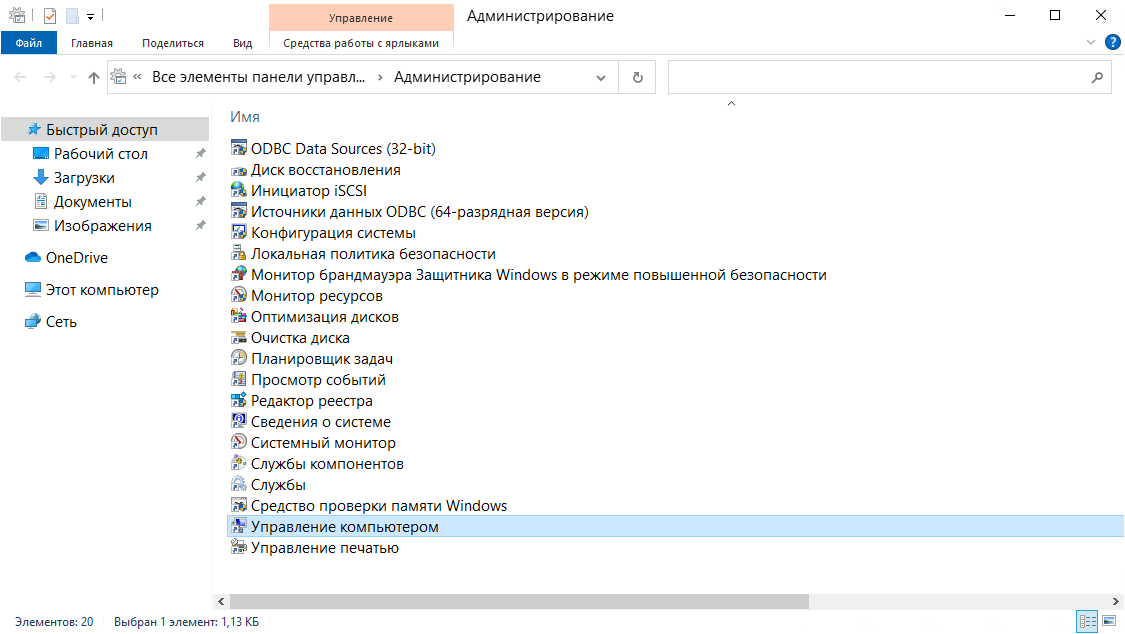The image size is (1125, 634).
Task: Click the Монитор ресурсов icon
Action: pyautogui.click(x=238, y=296)
